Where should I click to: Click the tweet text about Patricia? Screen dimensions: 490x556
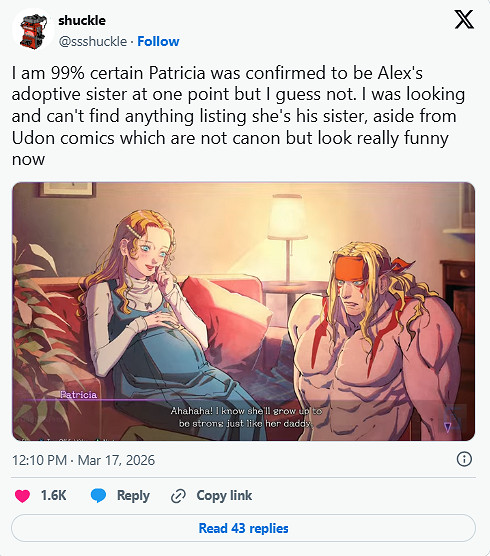pyautogui.click(x=238, y=116)
